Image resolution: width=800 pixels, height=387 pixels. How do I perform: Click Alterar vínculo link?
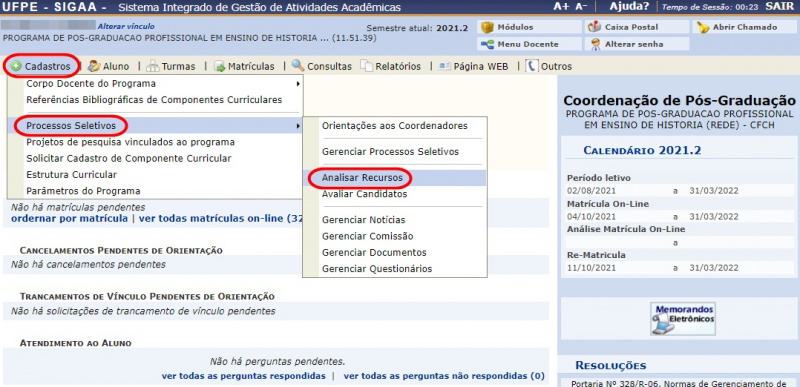tap(126, 26)
